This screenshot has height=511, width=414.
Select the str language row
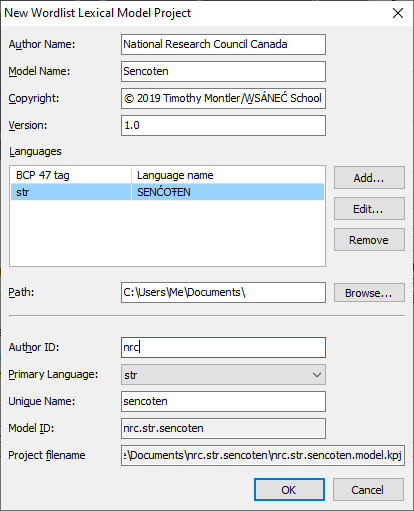[x=167, y=192]
